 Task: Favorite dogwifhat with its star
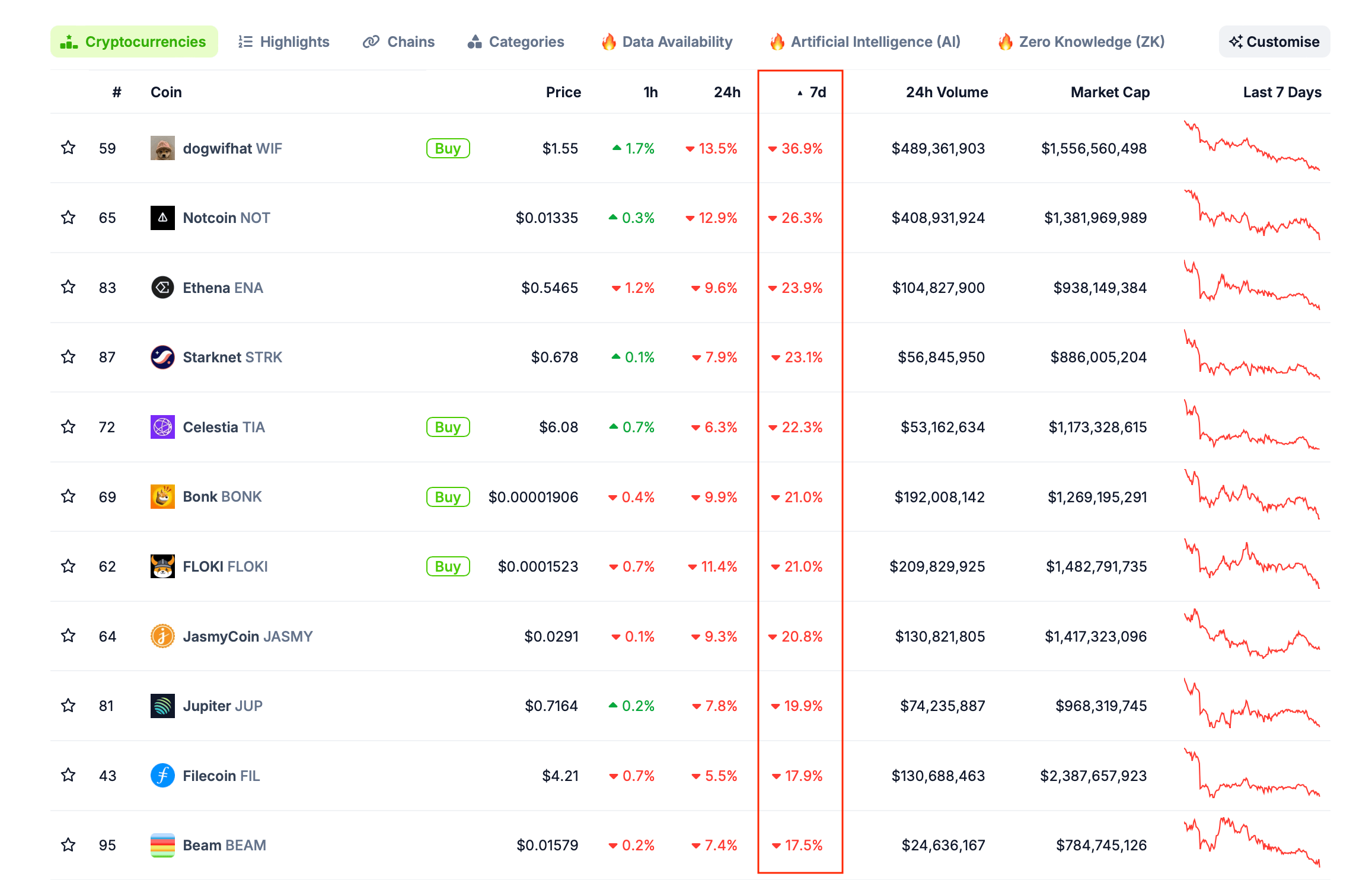[68, 148]
